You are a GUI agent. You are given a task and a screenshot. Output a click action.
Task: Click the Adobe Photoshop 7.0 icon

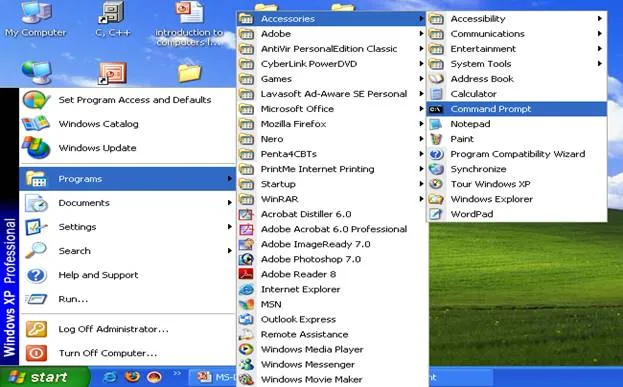(x=246, y=259)
